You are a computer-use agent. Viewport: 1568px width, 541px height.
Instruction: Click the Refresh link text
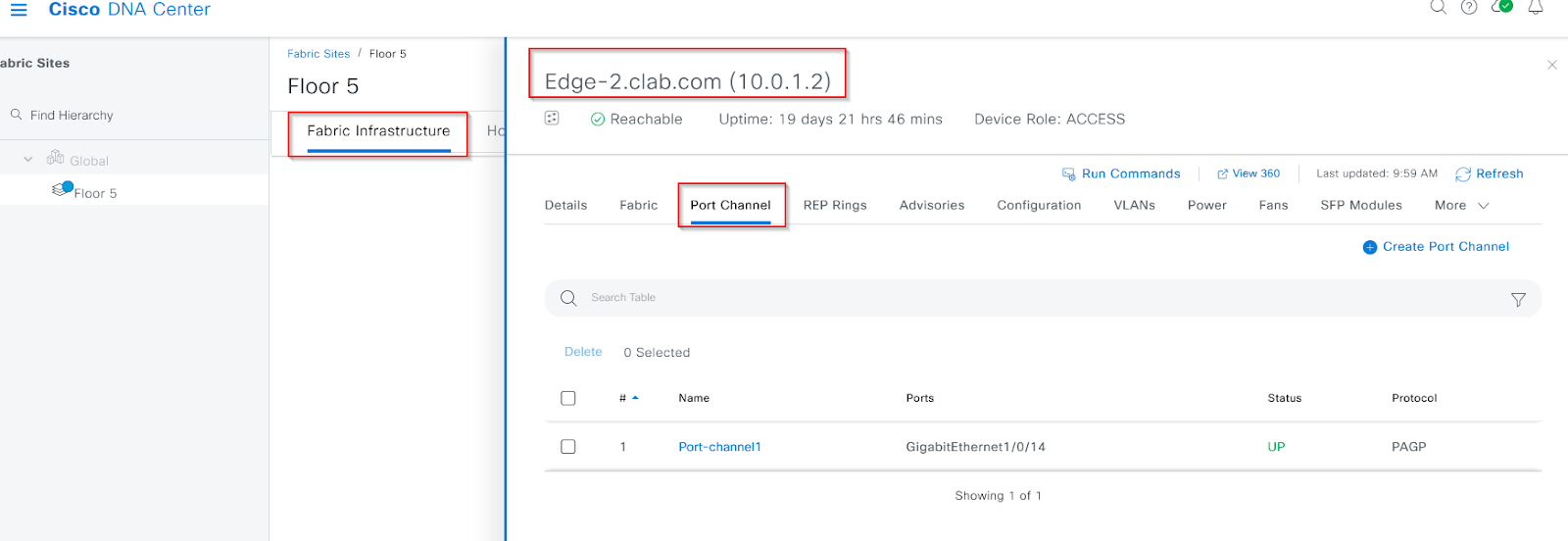click(x=1499, y=173)
